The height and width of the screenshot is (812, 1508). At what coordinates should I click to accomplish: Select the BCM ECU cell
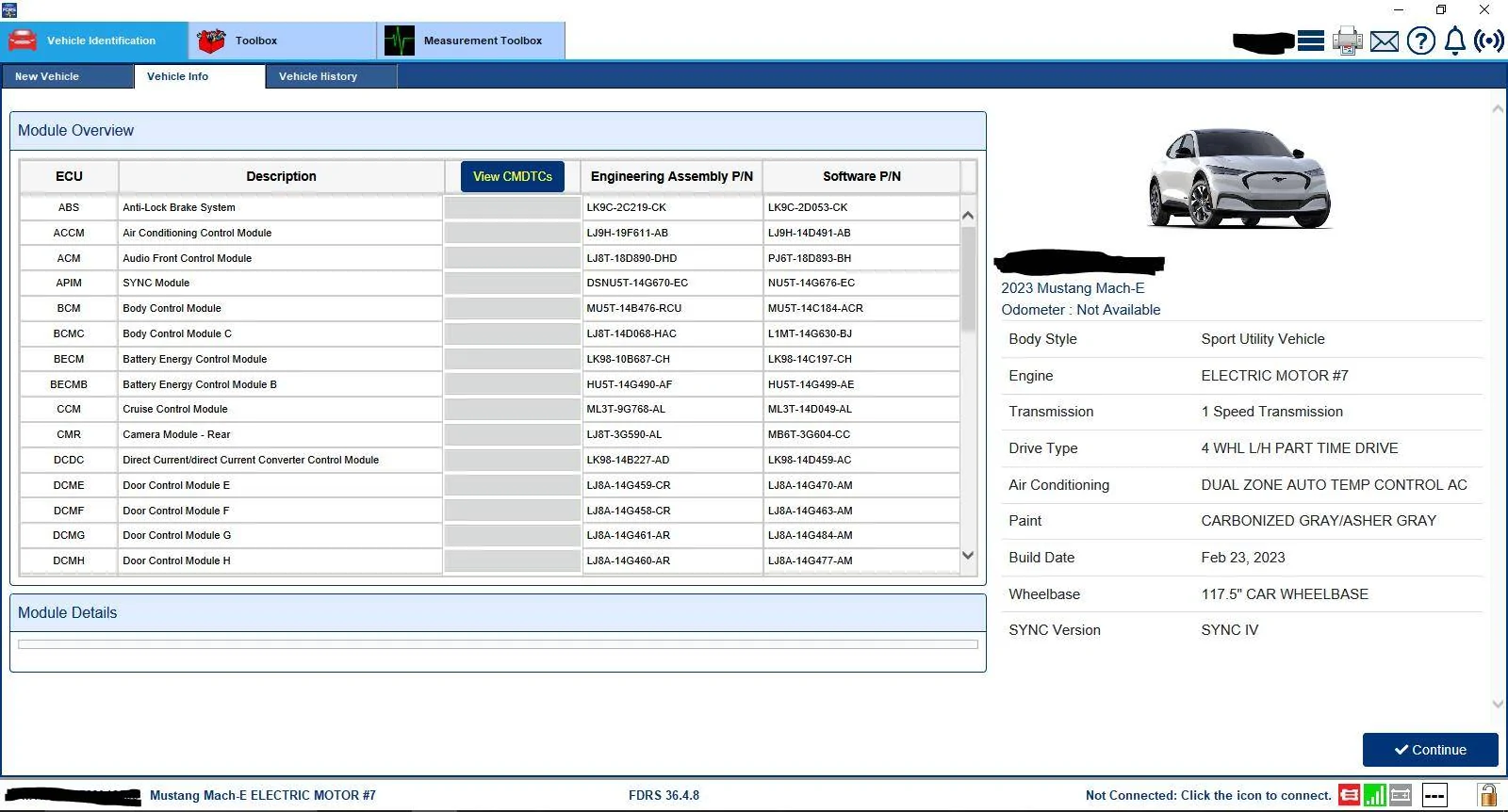point(69,308)
